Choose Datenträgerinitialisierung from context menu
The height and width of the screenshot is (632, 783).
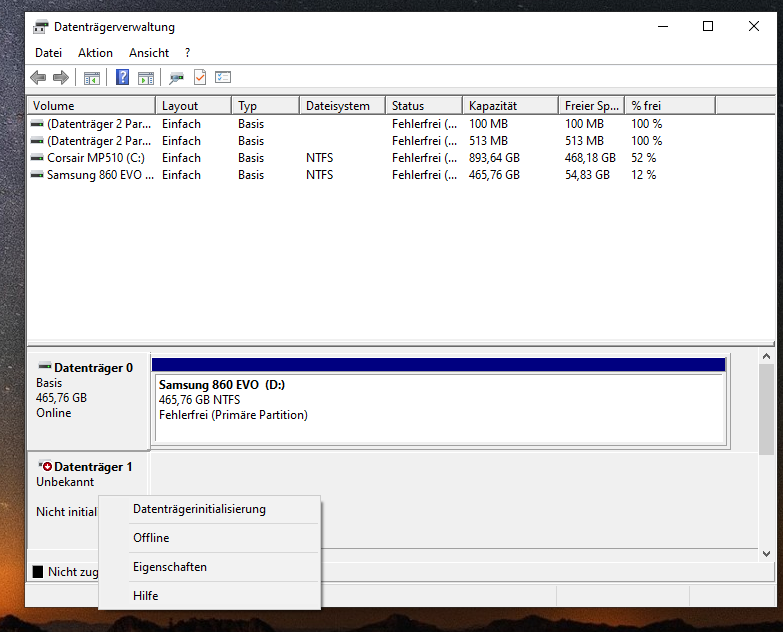pos(210,509)
